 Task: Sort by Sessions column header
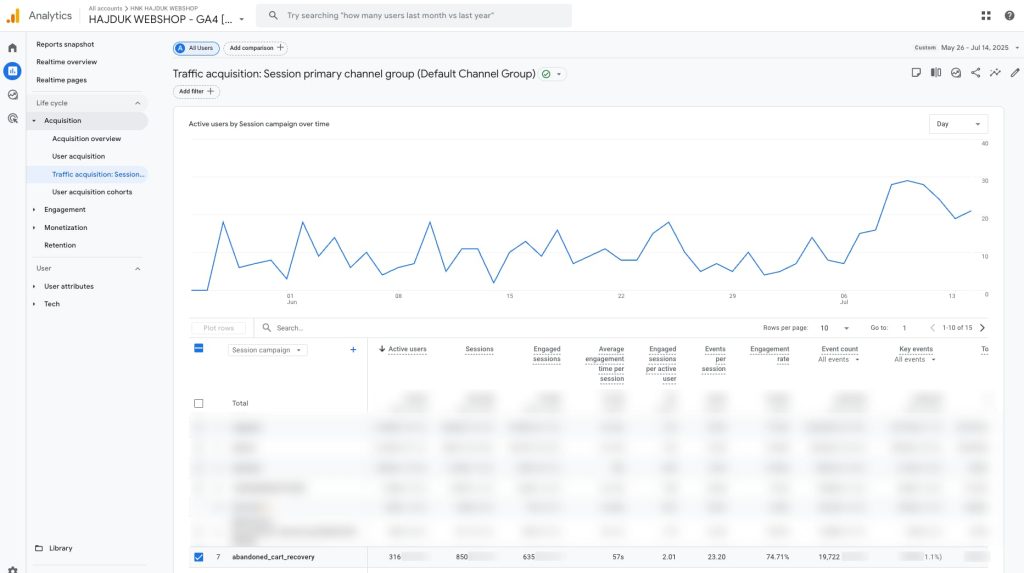(x=479, y=349)
